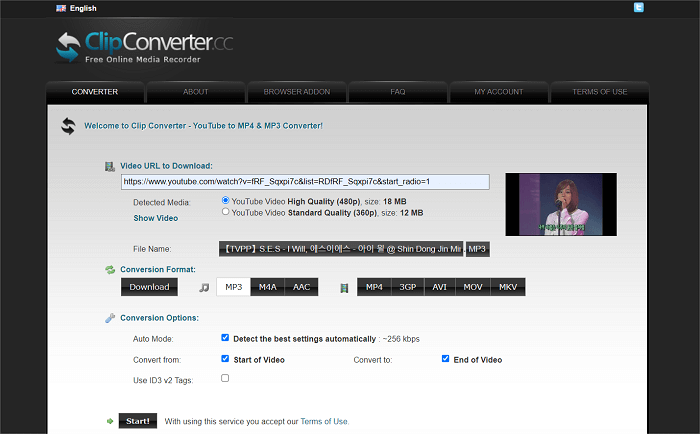Open the BROWSER ADDON tab
Screen dimensions: 700x434
click(297, 92)
